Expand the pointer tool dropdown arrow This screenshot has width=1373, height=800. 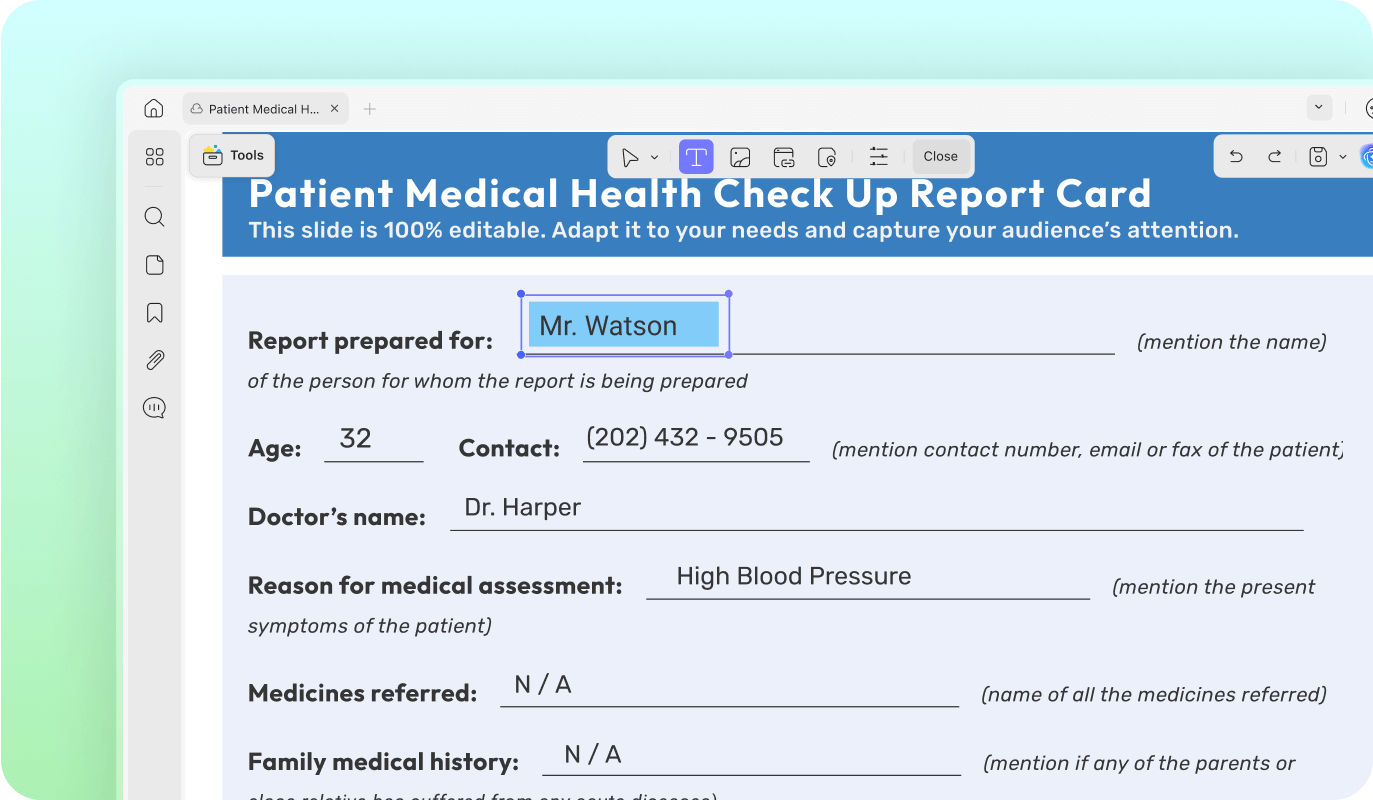pyautogui.click(x=654, y=157)
